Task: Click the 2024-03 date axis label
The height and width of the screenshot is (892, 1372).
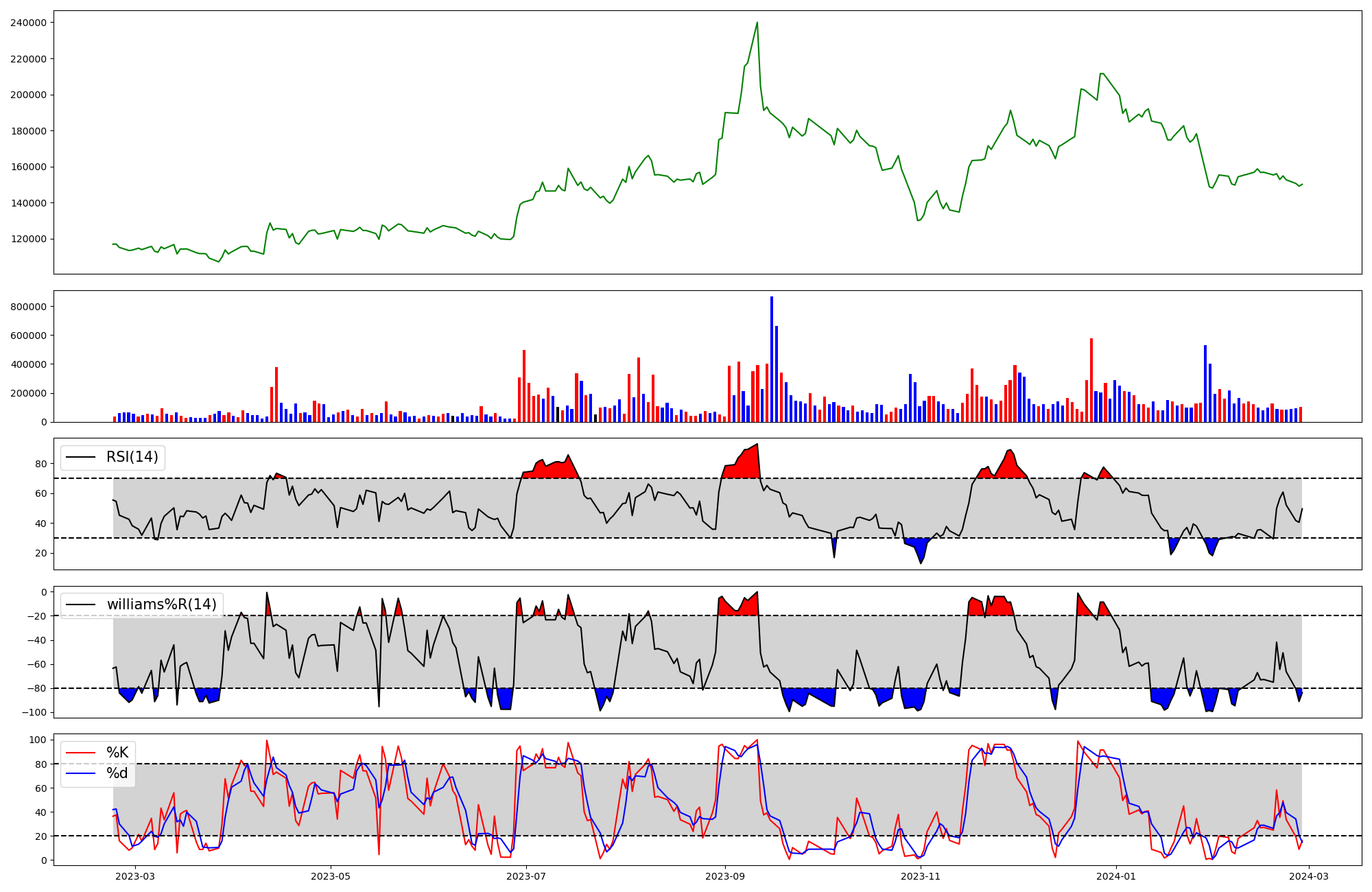Action: coord(1309,876)
